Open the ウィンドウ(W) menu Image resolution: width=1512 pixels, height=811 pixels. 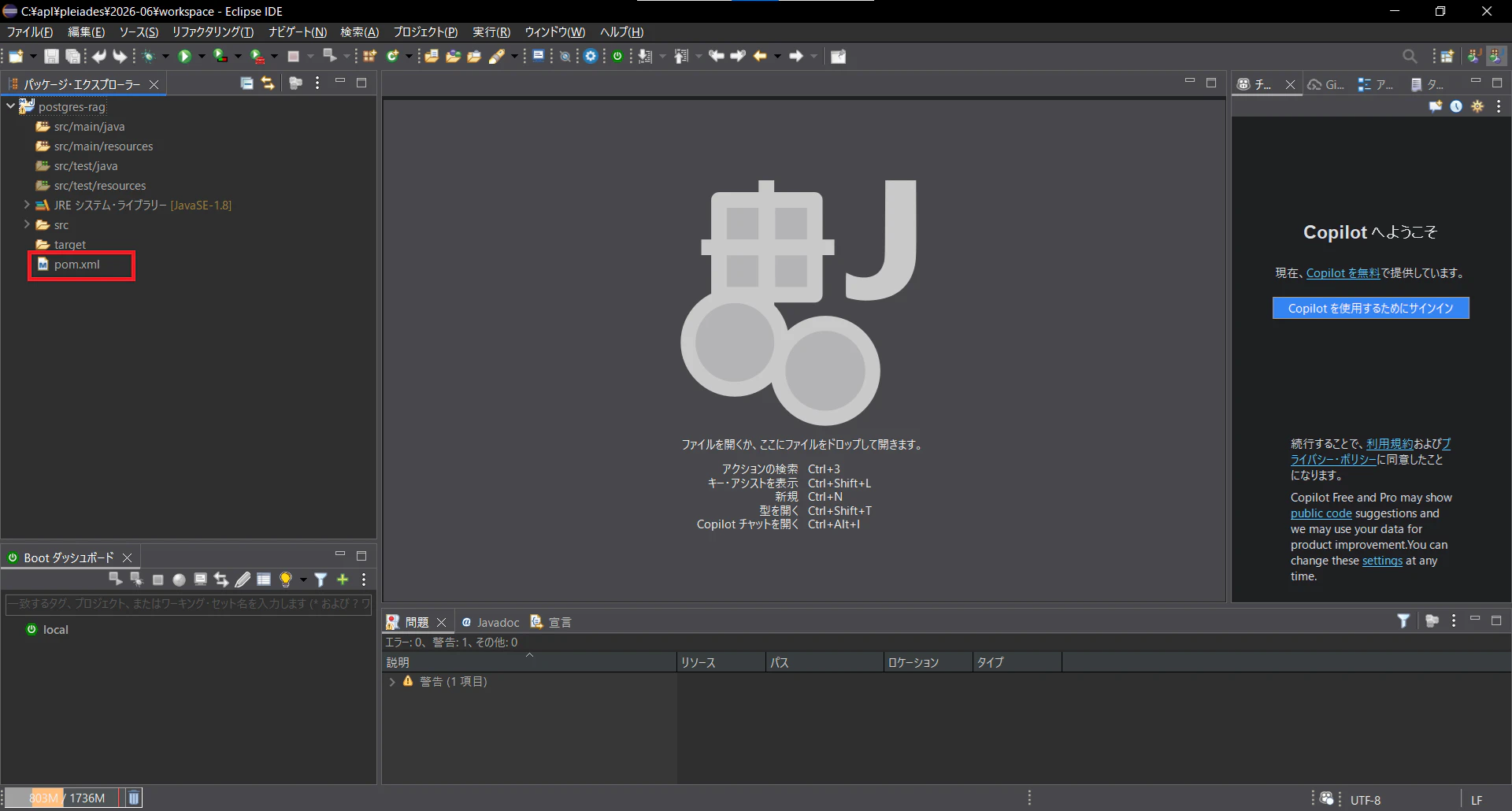coord(554,32)
